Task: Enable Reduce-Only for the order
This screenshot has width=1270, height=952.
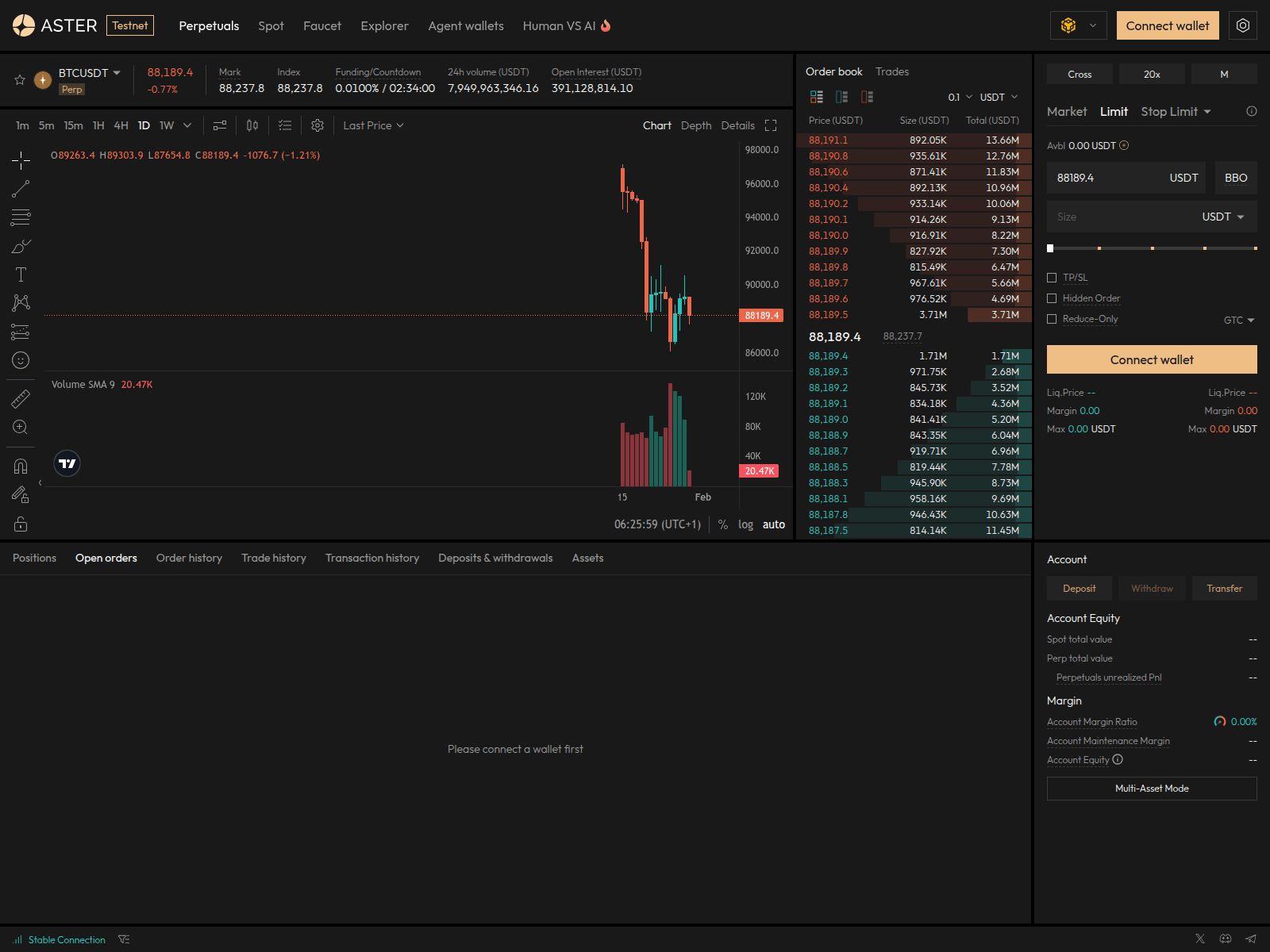Action: (1053, 318)
